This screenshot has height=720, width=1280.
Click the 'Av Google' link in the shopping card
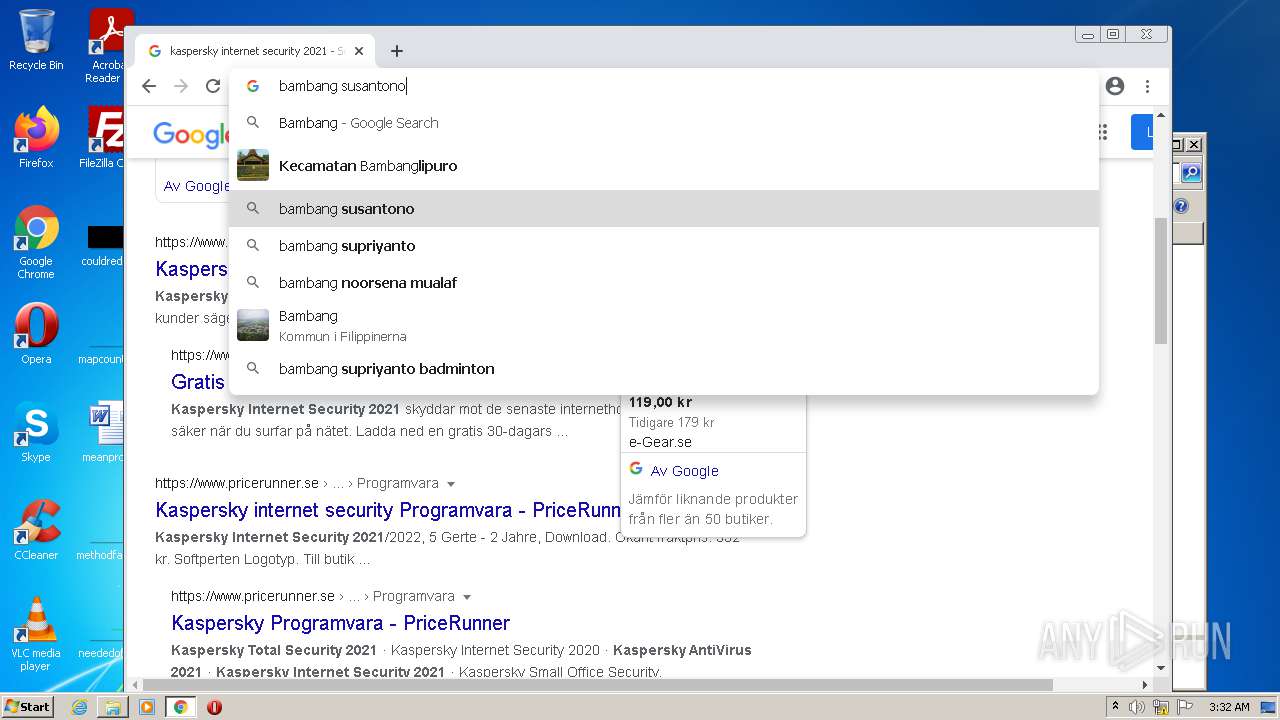[x=684, y=471]
